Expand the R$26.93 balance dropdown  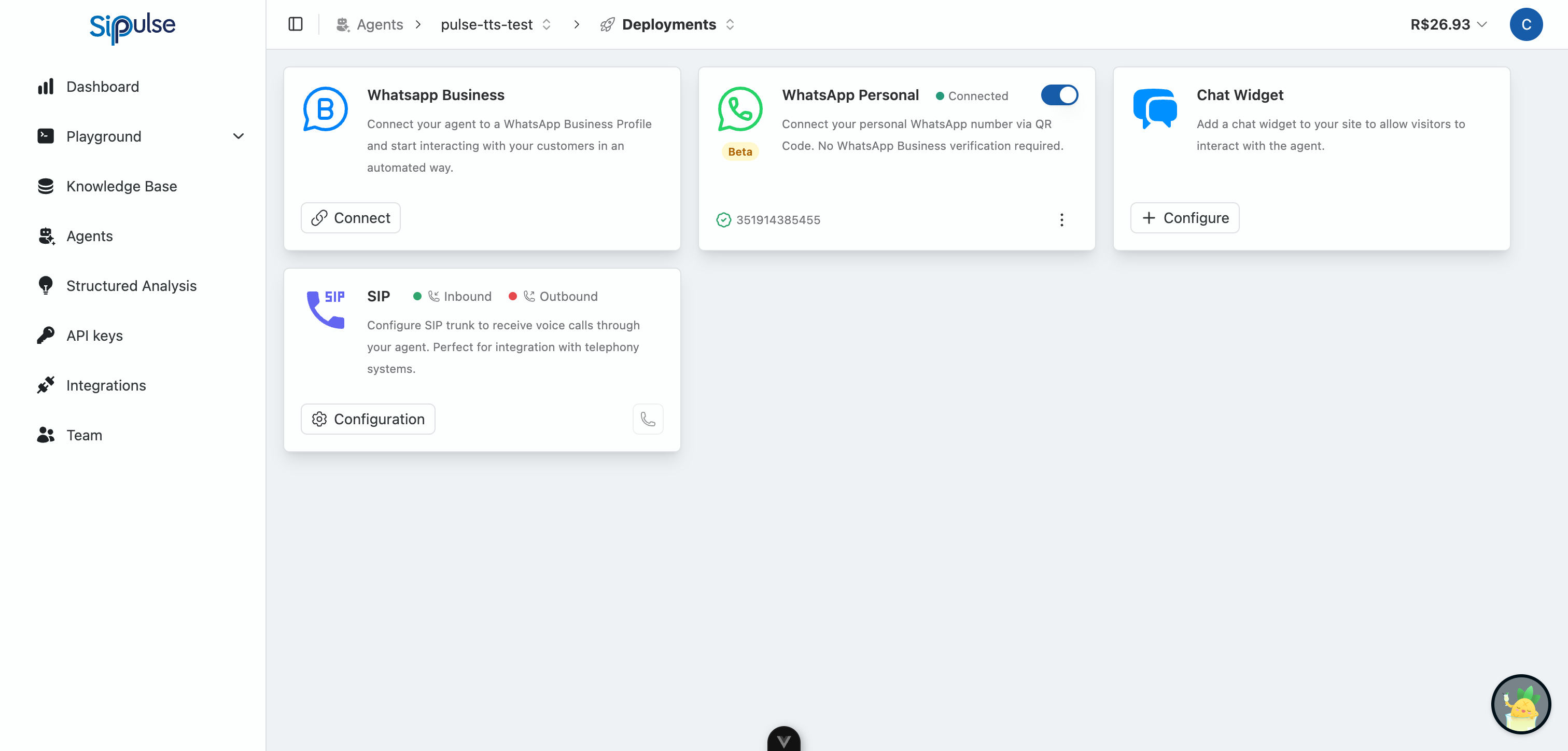[x=1480, y=24]
